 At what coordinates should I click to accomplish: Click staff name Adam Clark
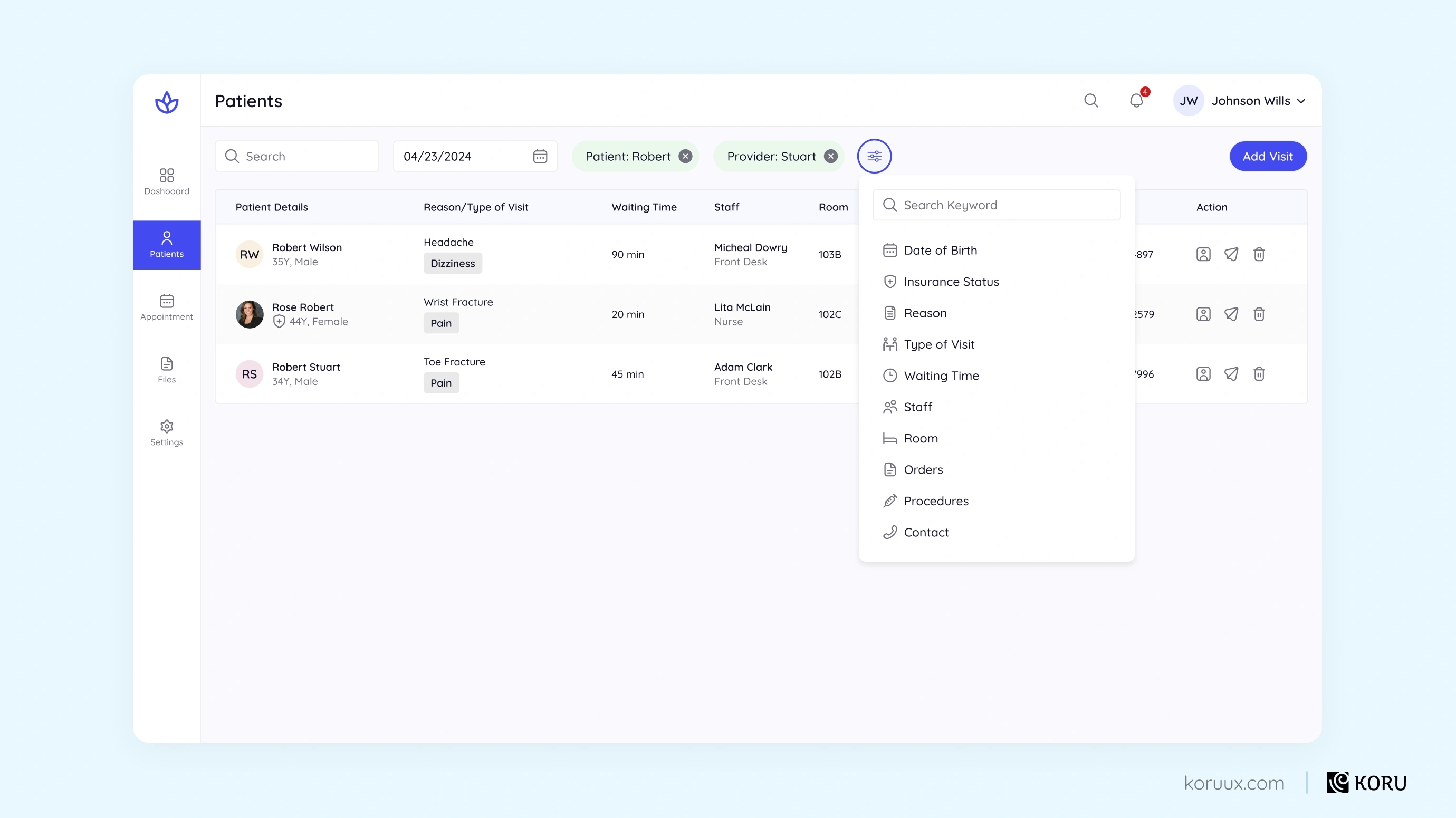[x=743, y=367]
